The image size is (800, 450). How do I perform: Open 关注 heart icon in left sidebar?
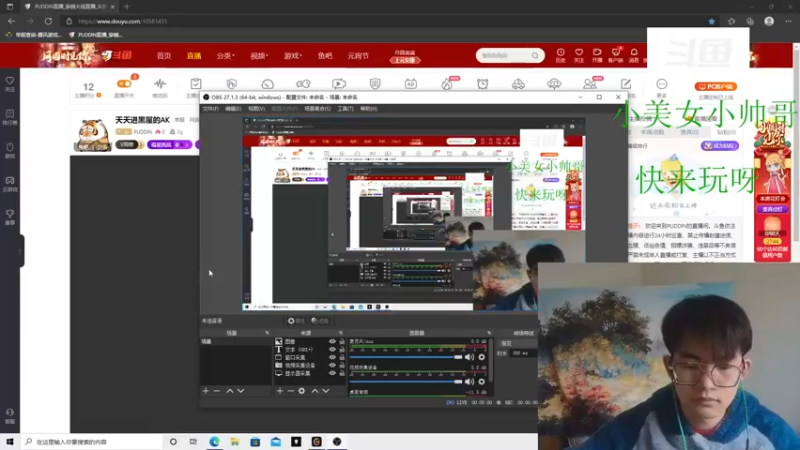pyautogui.click(x=10, y=84)
